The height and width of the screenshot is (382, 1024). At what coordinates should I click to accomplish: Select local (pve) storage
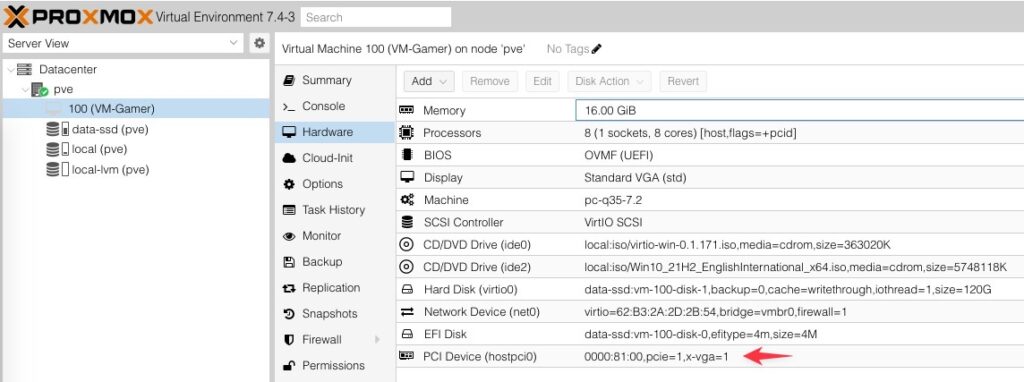point(99,150)
